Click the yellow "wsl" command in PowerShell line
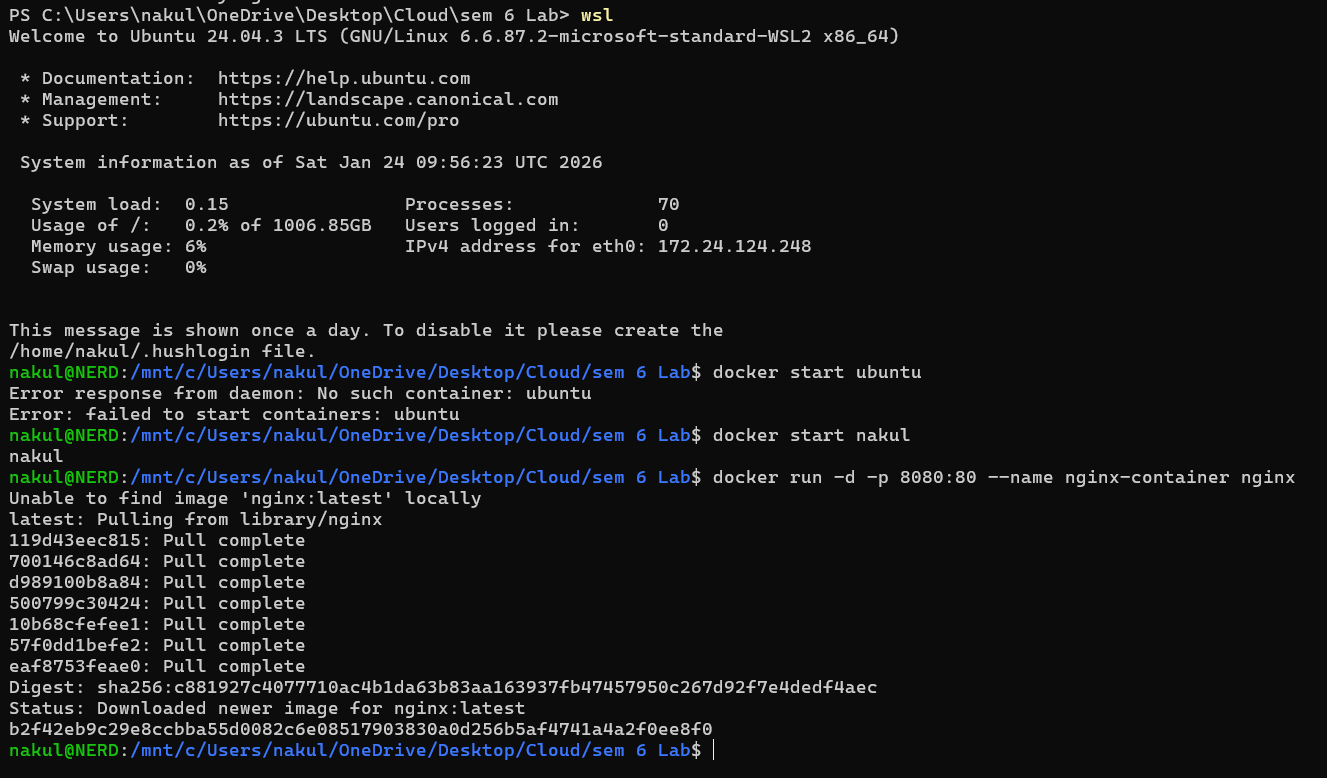Screen dimensions: 1327x778 597,15
